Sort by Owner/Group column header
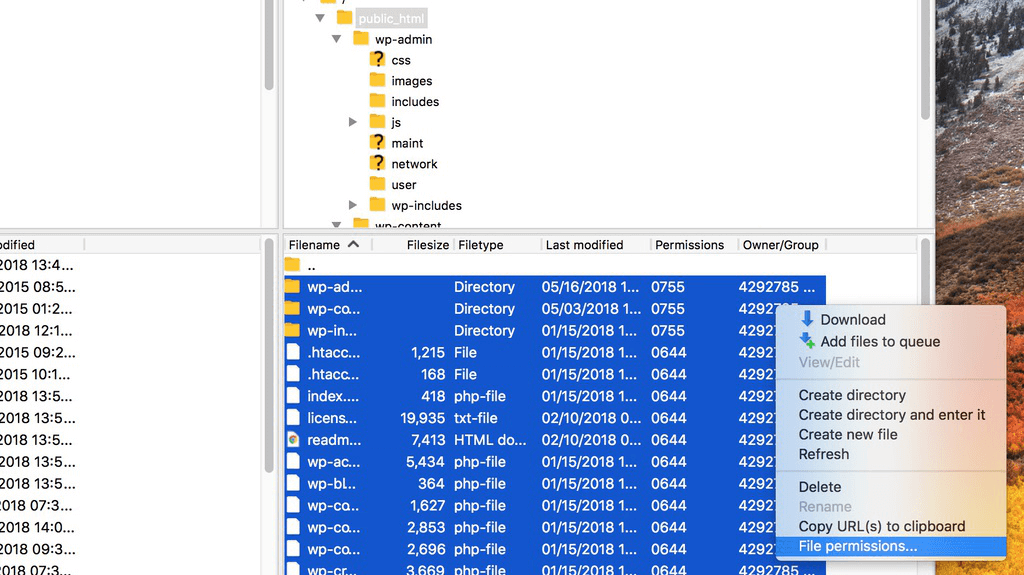This screenshot has width=1024, height=575. pyautogui.click(x=780, y=244)
